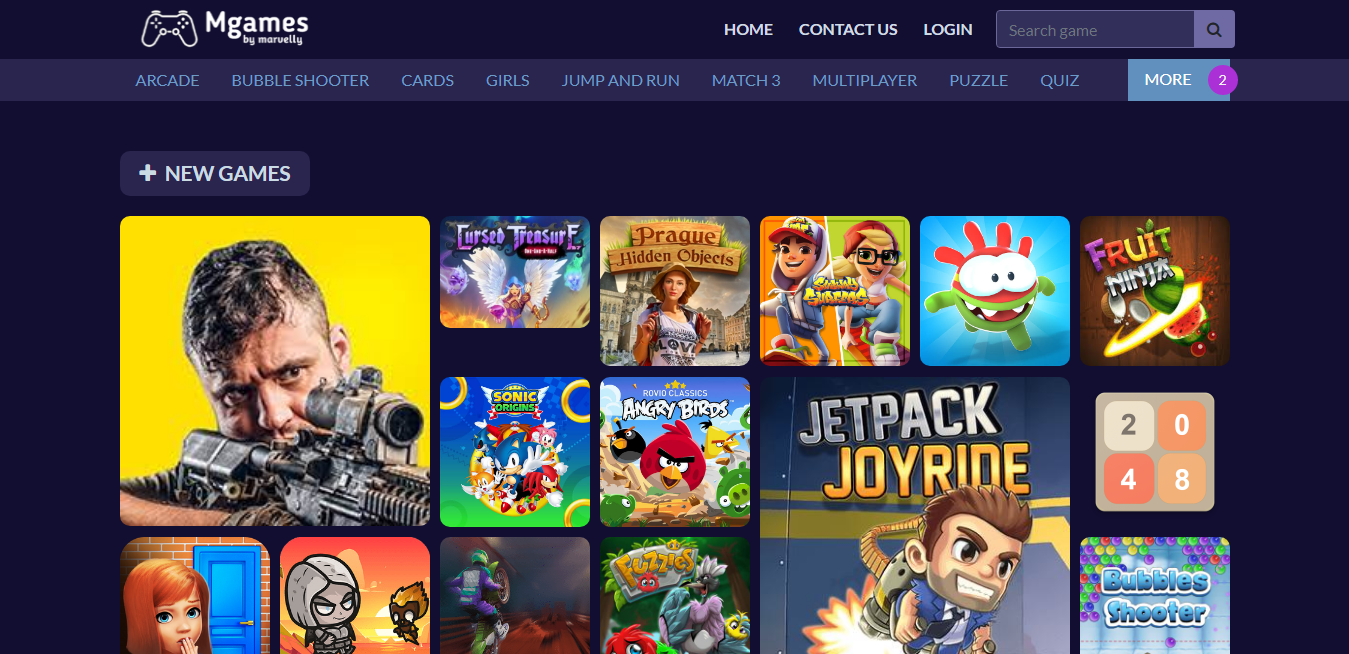Open the Prague Hidden Objects game

(x=674, y=291)
